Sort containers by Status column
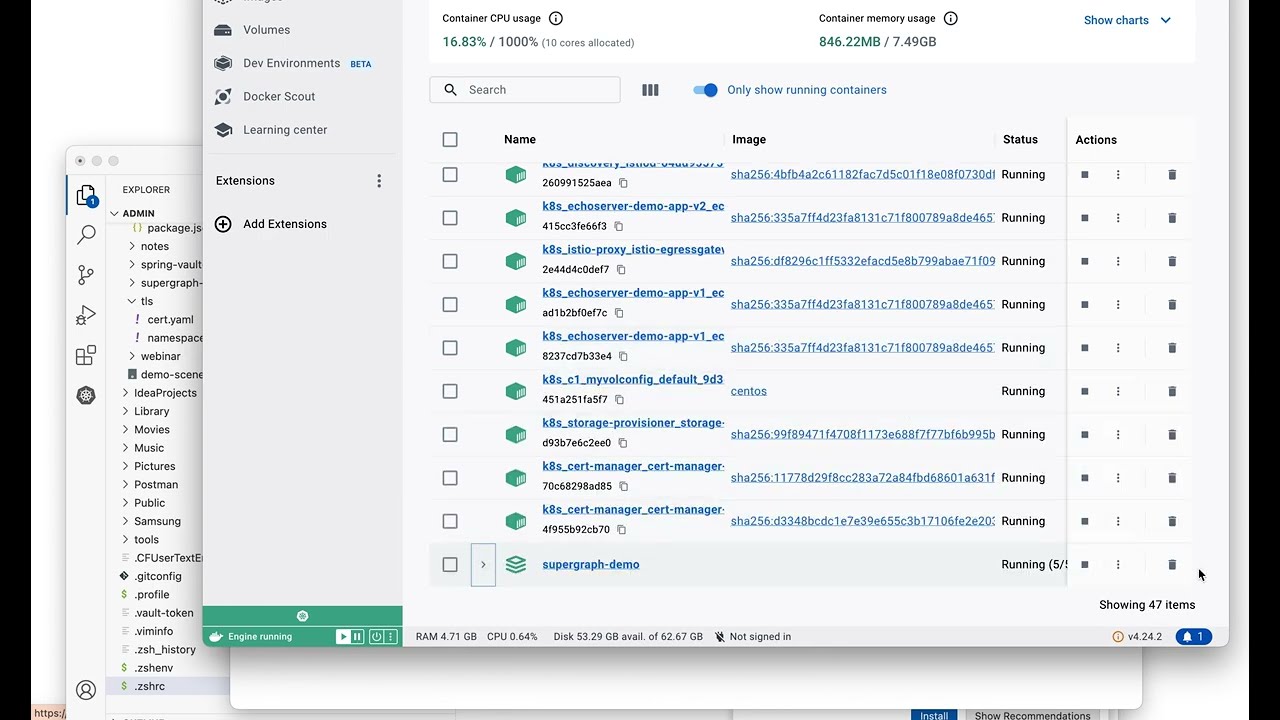1280x720 pixels. pyautogui.click(x=1020, y=140)
